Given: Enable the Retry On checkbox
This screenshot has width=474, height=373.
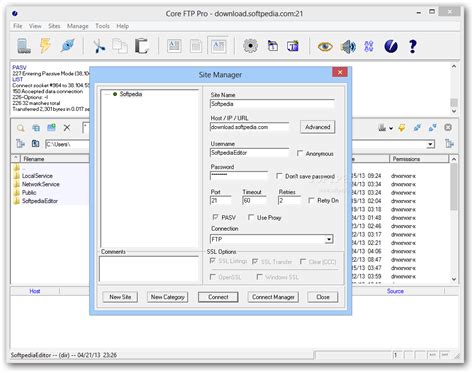Looking at the screenshot, I should [311, 200].
